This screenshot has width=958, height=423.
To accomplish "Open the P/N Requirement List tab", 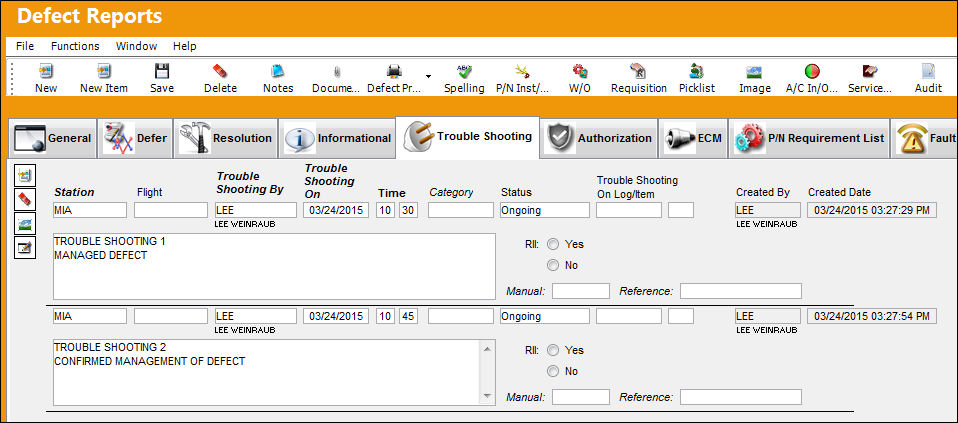I will [x=809, y=139].
